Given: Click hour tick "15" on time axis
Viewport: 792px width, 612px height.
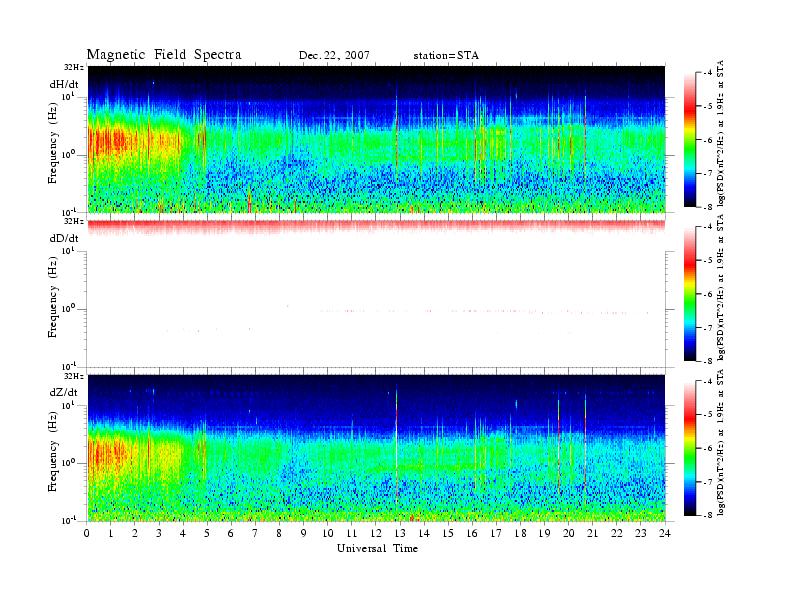Looking at the screenshot, I should (448, 533).
